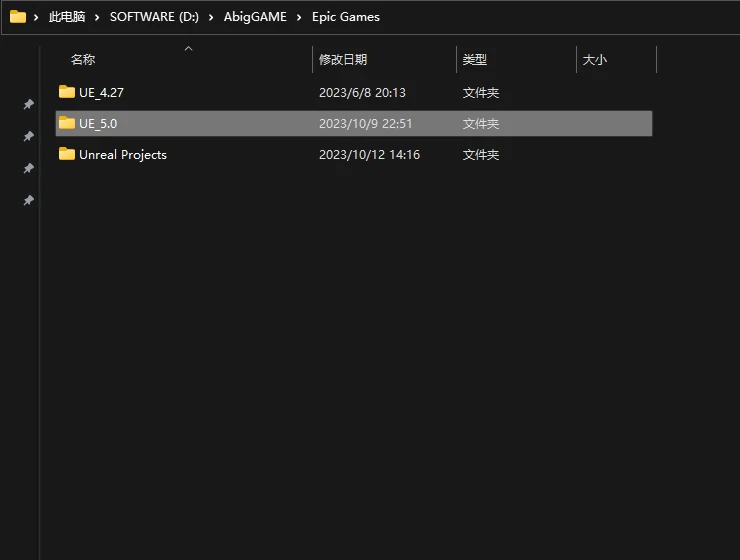Sort by the 类型 column header
Screen dimensions: 740x560
coord(475,59)
